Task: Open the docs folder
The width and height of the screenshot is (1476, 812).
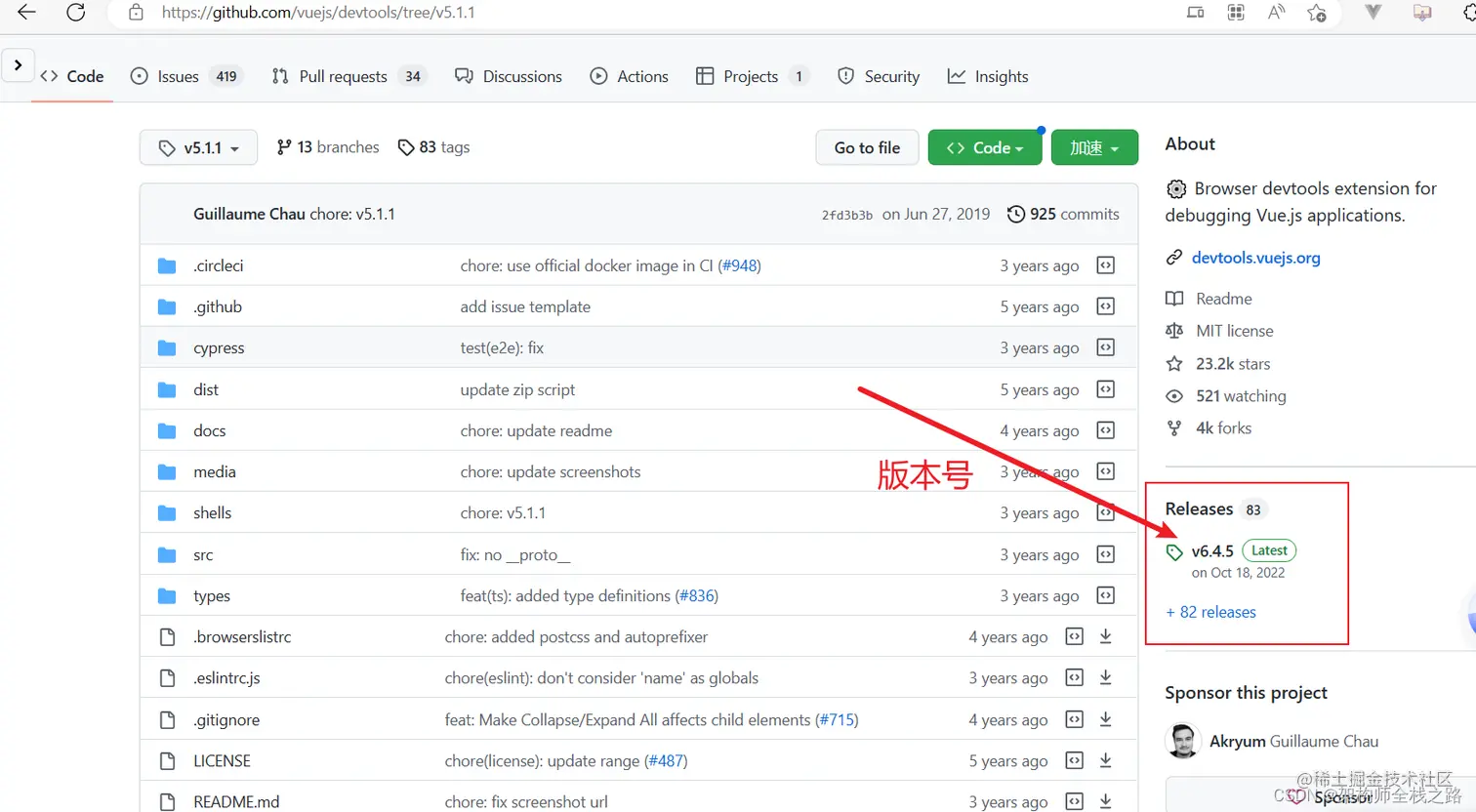Action: click(x=209, y=430)
